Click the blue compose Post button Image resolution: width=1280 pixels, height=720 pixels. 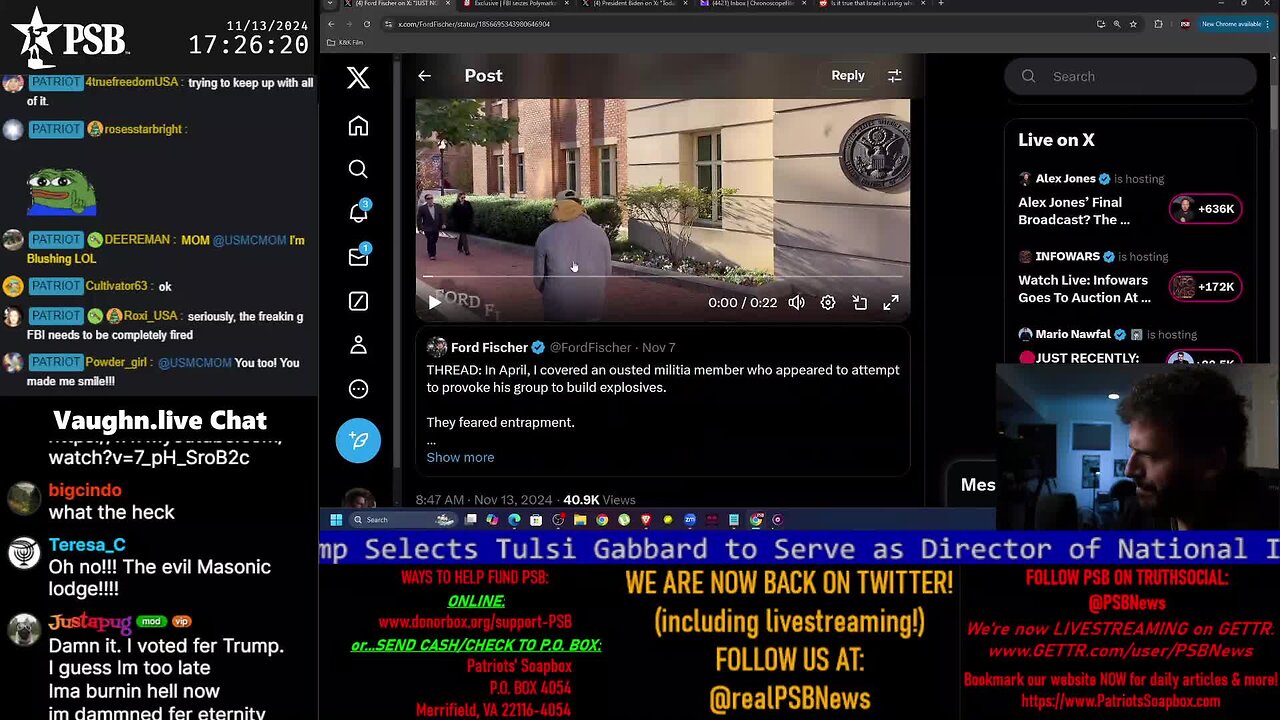coord(358,440)
